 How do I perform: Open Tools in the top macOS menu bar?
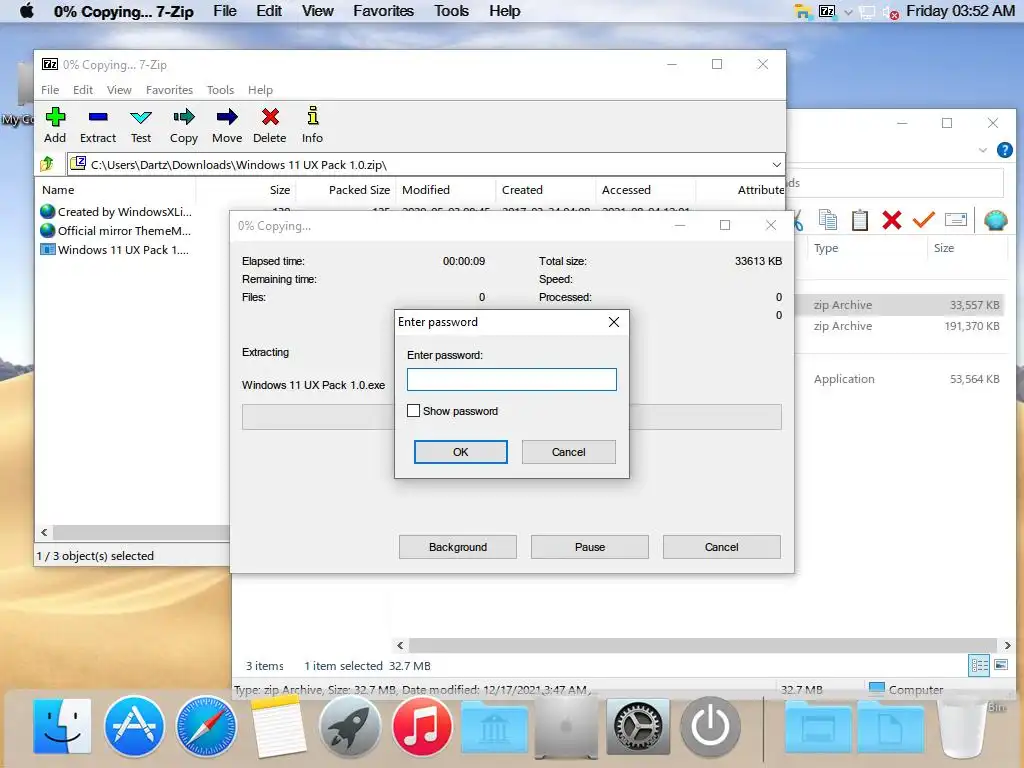(x=451, y=11)
